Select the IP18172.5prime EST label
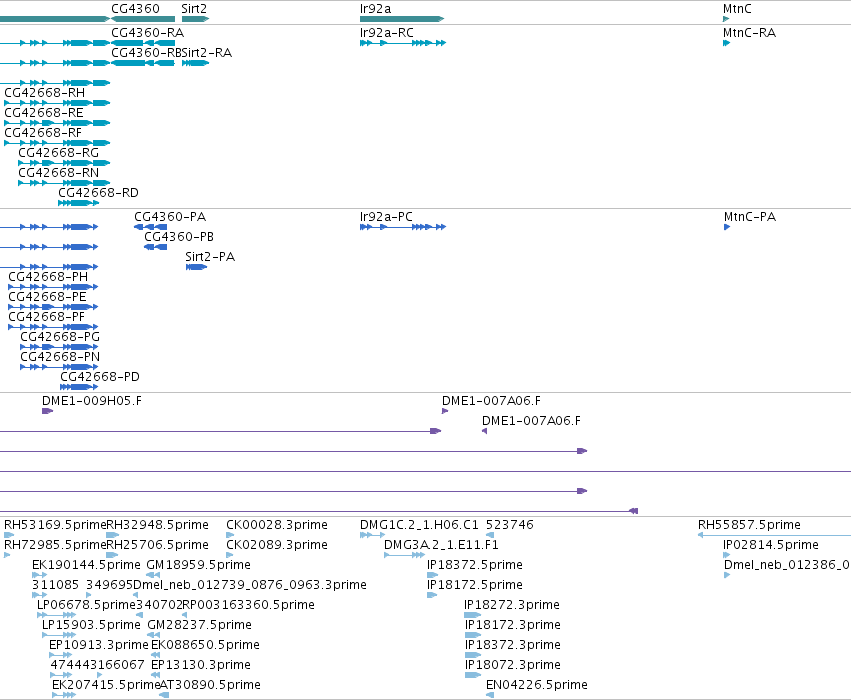Viewport: 851px width, 700px height. [475, 586]
